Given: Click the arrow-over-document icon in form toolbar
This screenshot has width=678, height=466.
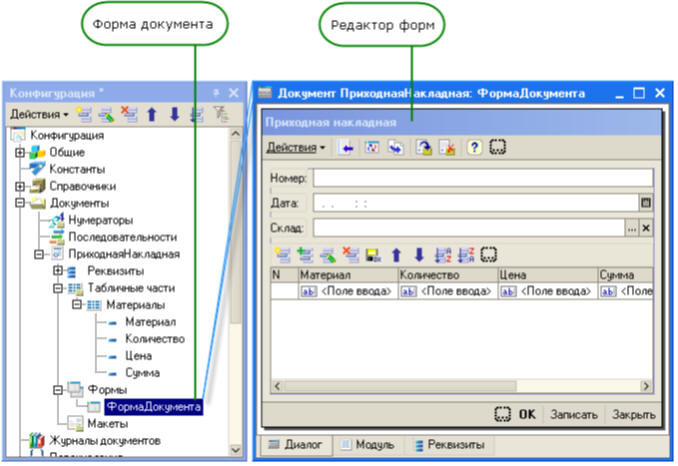Looking at the screenshot, I should coord(424,148).
